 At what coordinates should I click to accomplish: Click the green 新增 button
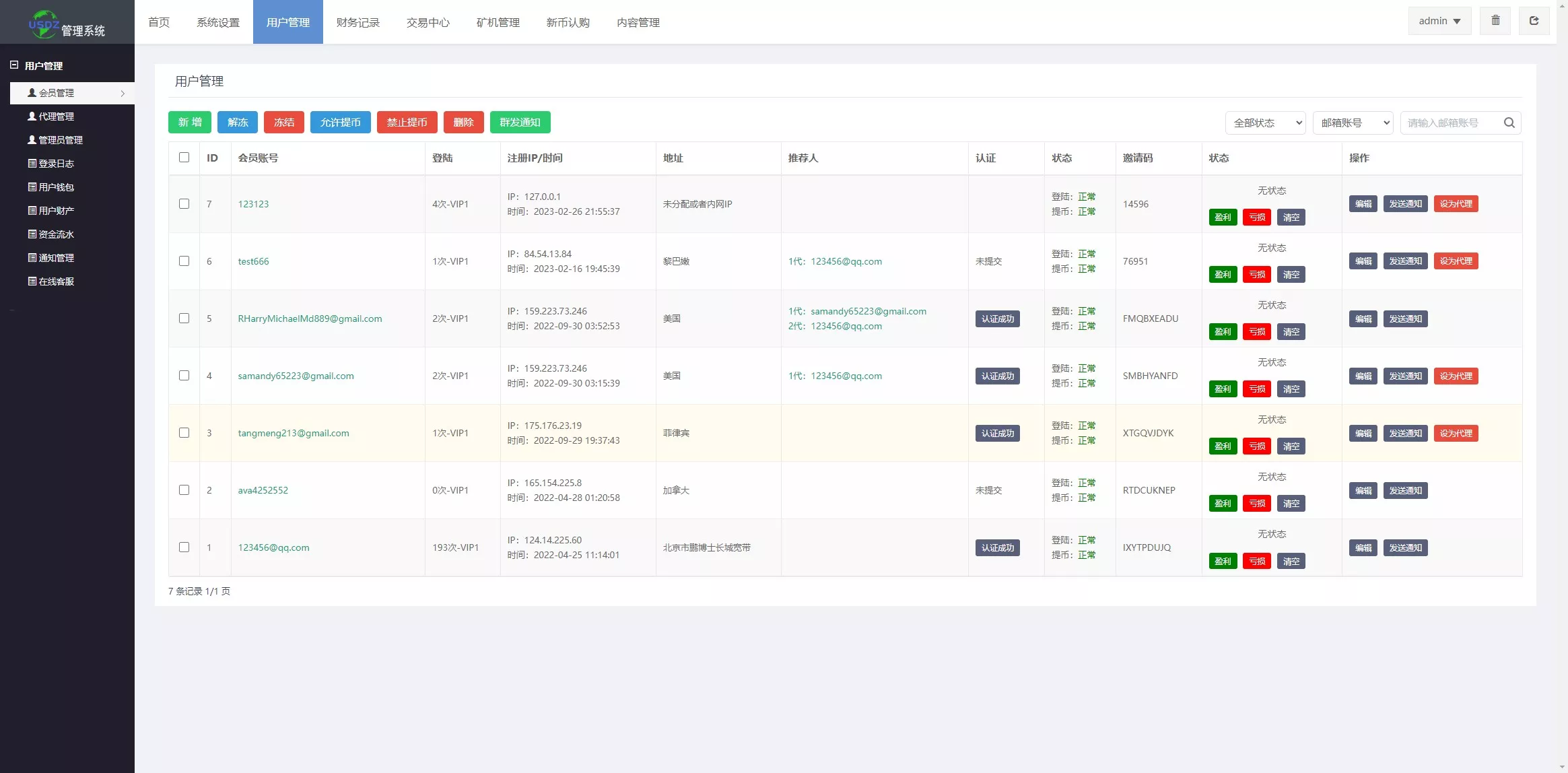click(x=189, y=122)
